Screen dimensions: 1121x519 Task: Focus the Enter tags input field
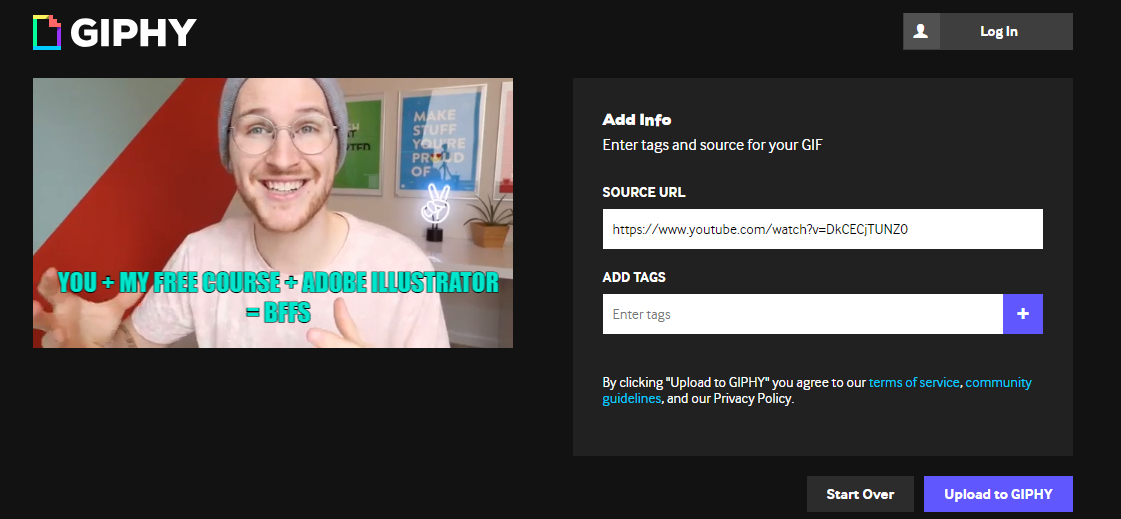[803, 314]
